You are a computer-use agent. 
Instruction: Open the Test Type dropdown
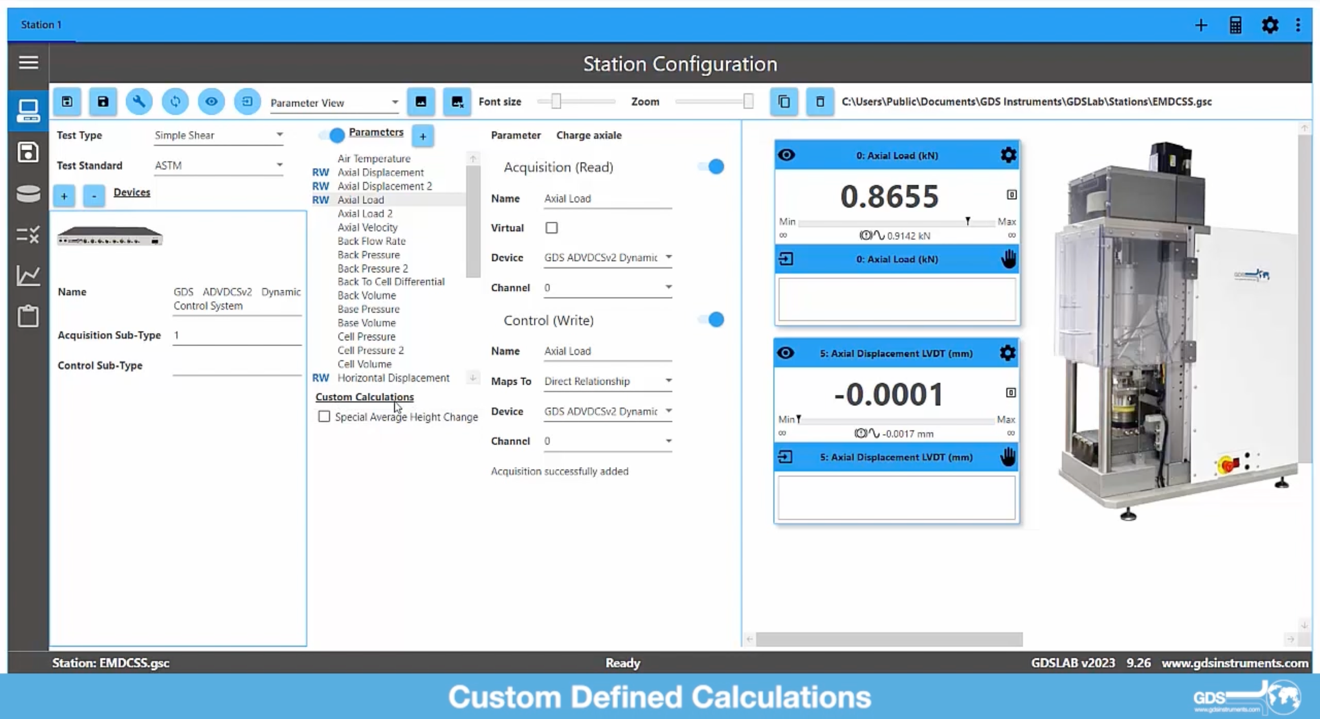[219, 135]
